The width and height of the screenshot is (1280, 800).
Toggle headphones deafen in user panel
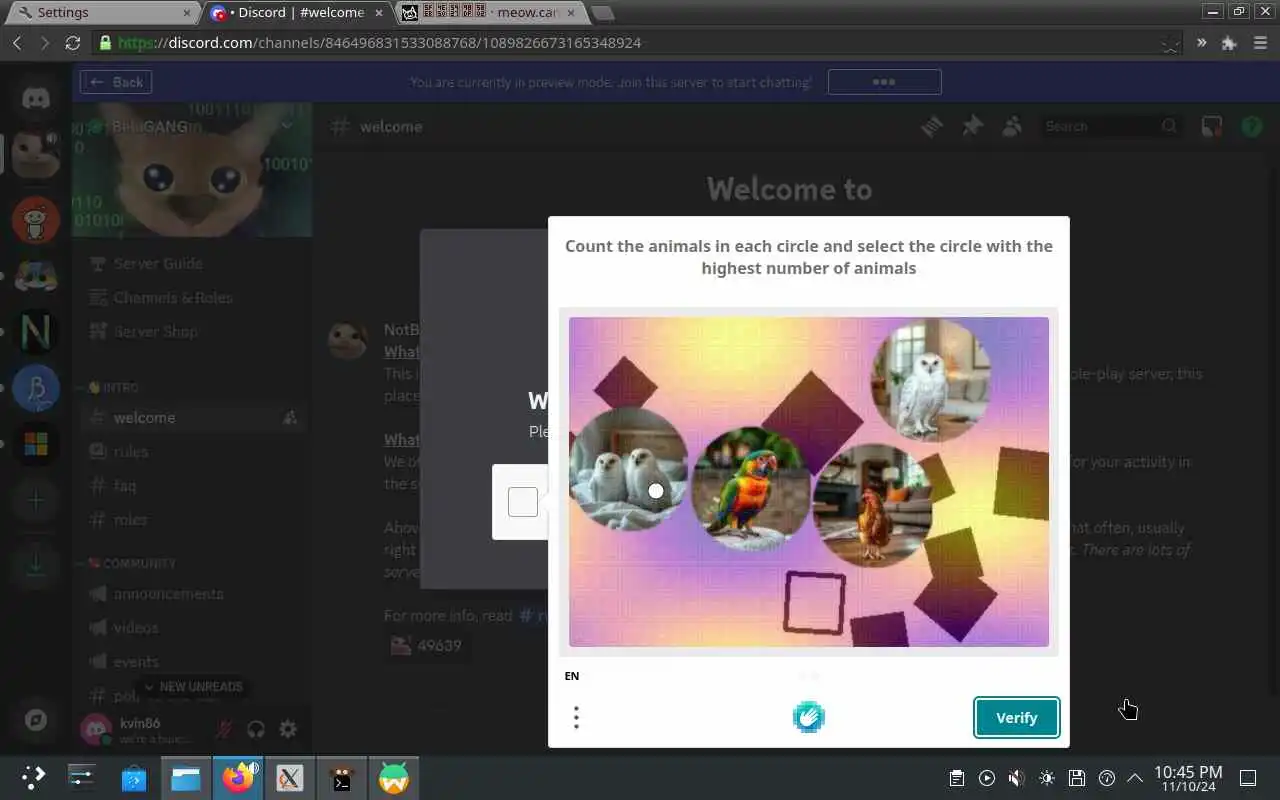tap(256, 729)
